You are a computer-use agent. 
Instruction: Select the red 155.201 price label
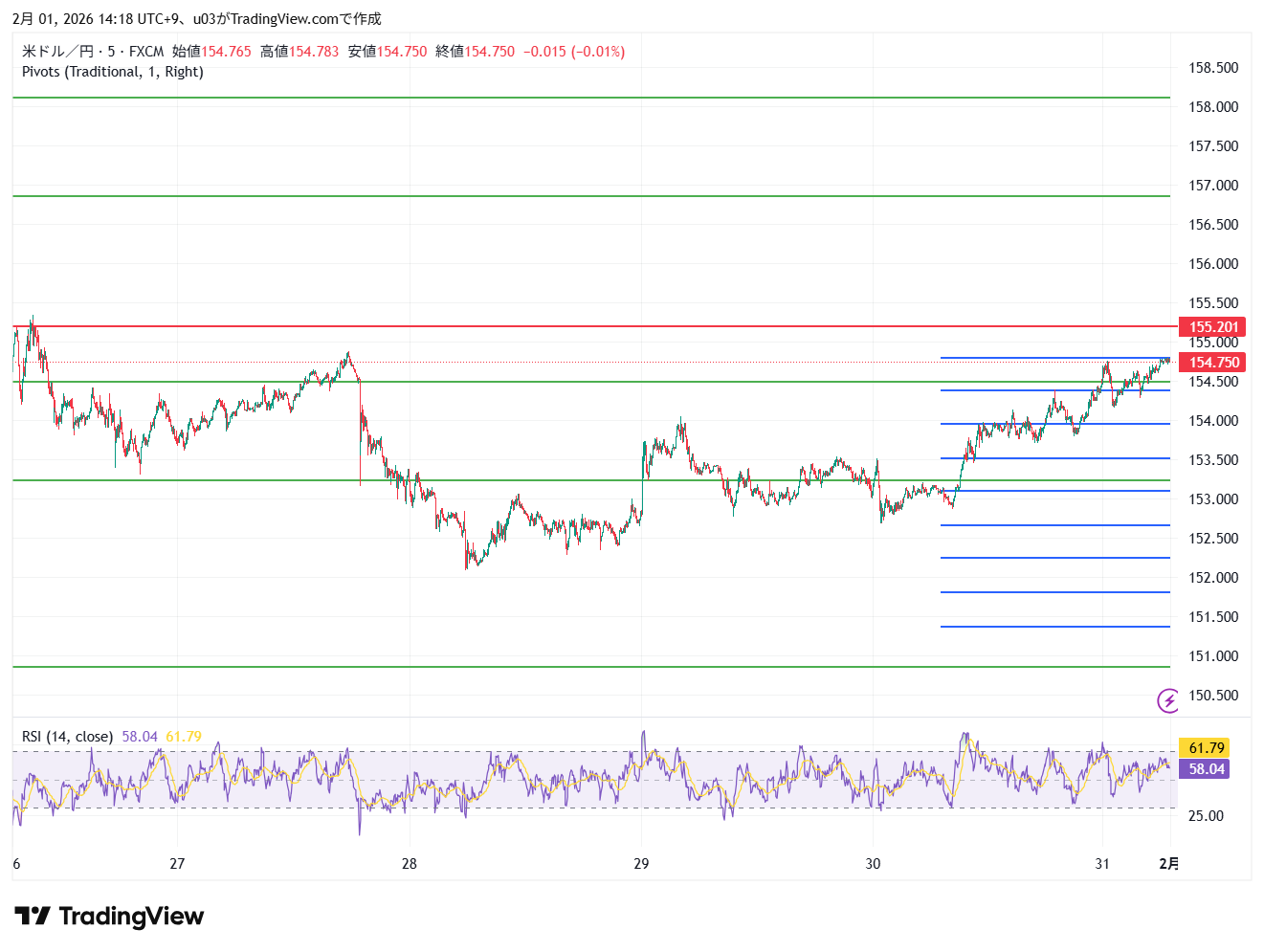pyautogui.click(x=1212, y=327)
